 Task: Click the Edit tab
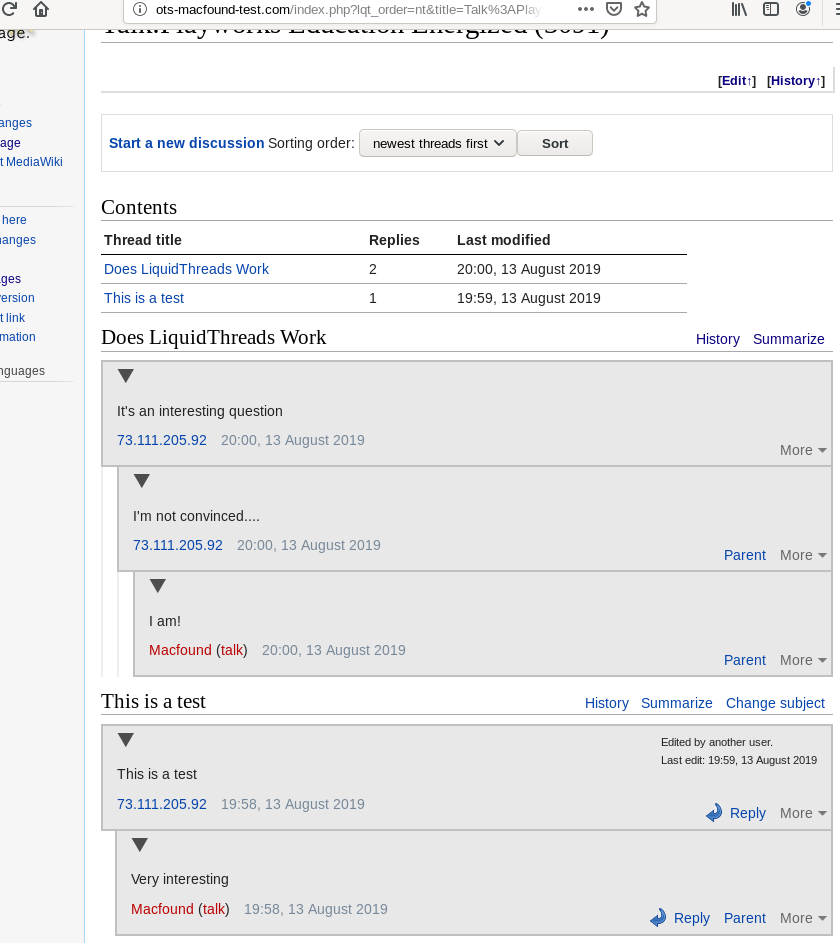coord(734,81)
